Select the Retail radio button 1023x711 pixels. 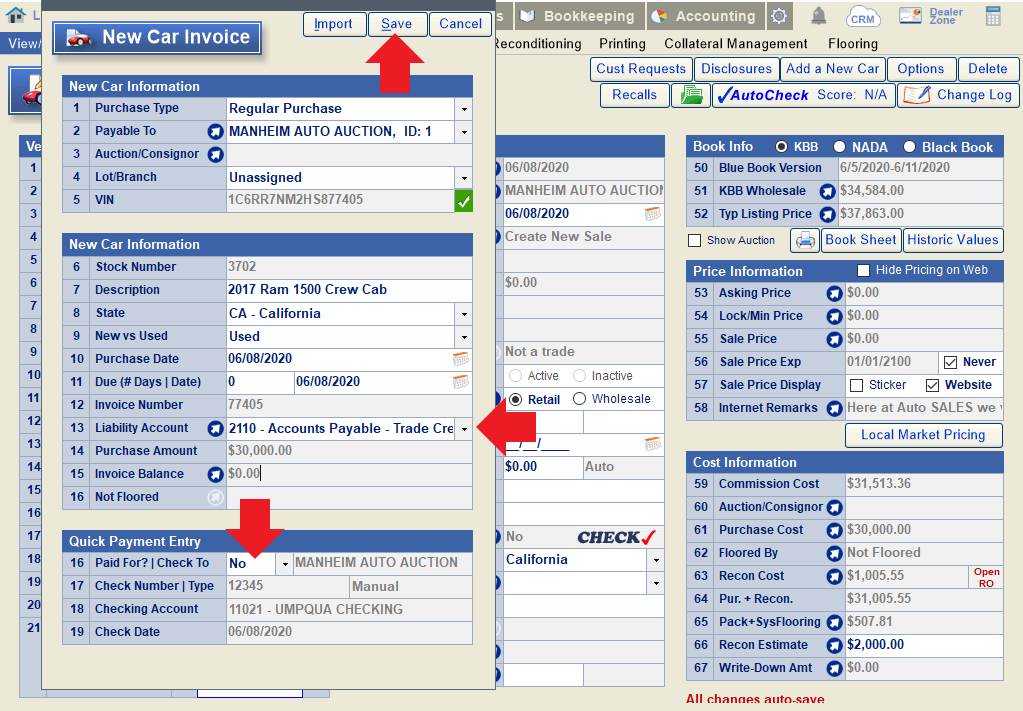[x=515, y=399]
